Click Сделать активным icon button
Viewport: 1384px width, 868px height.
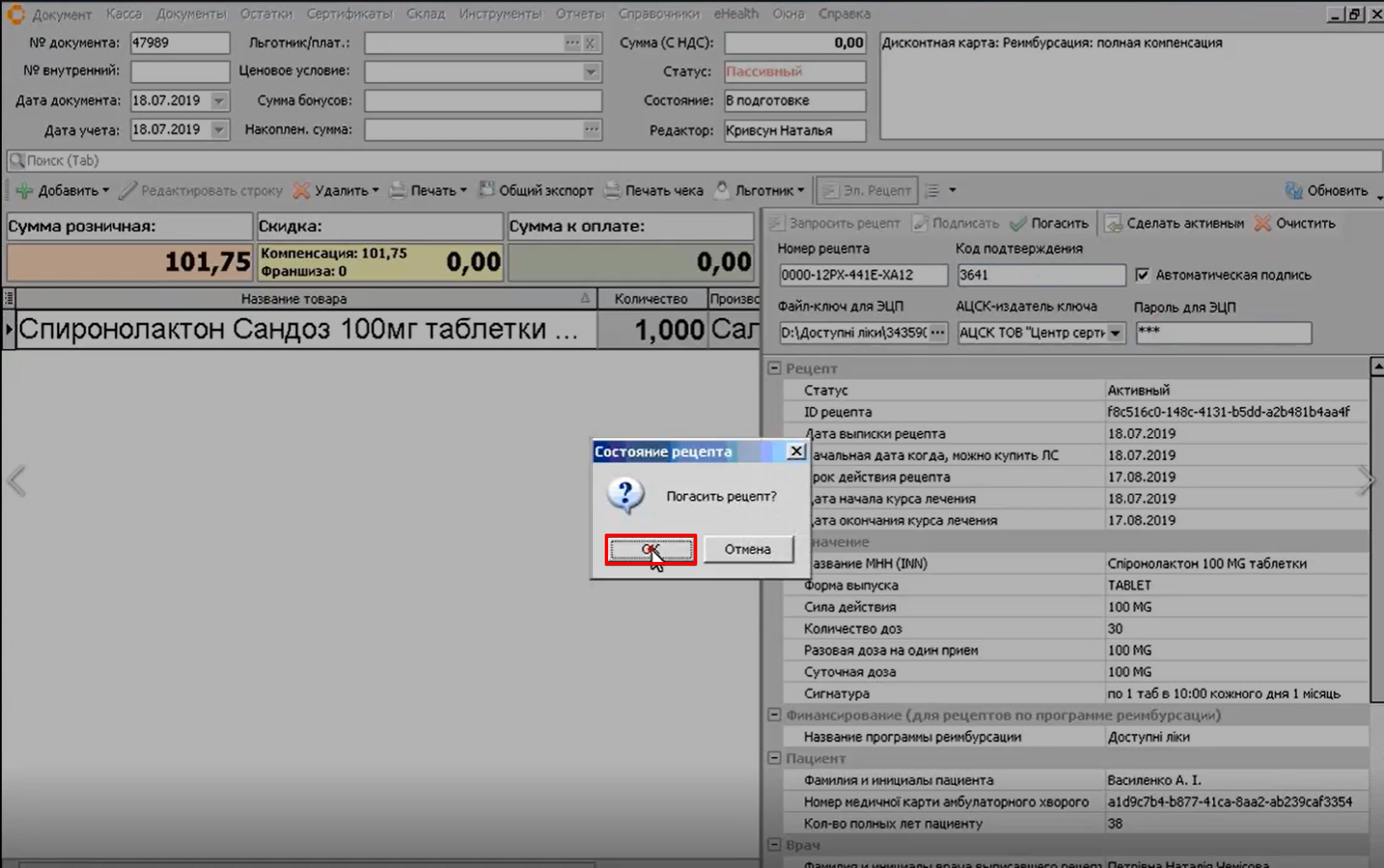click(1113, 223)
